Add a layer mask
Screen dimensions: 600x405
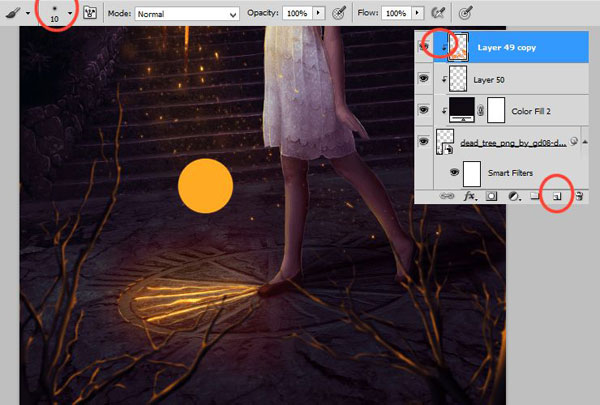492,196
